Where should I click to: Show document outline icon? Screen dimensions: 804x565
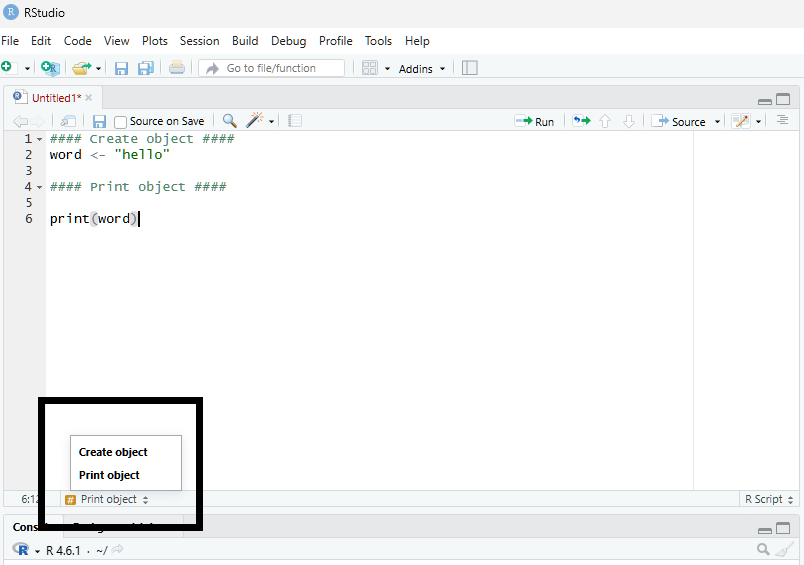pos(782,120)
